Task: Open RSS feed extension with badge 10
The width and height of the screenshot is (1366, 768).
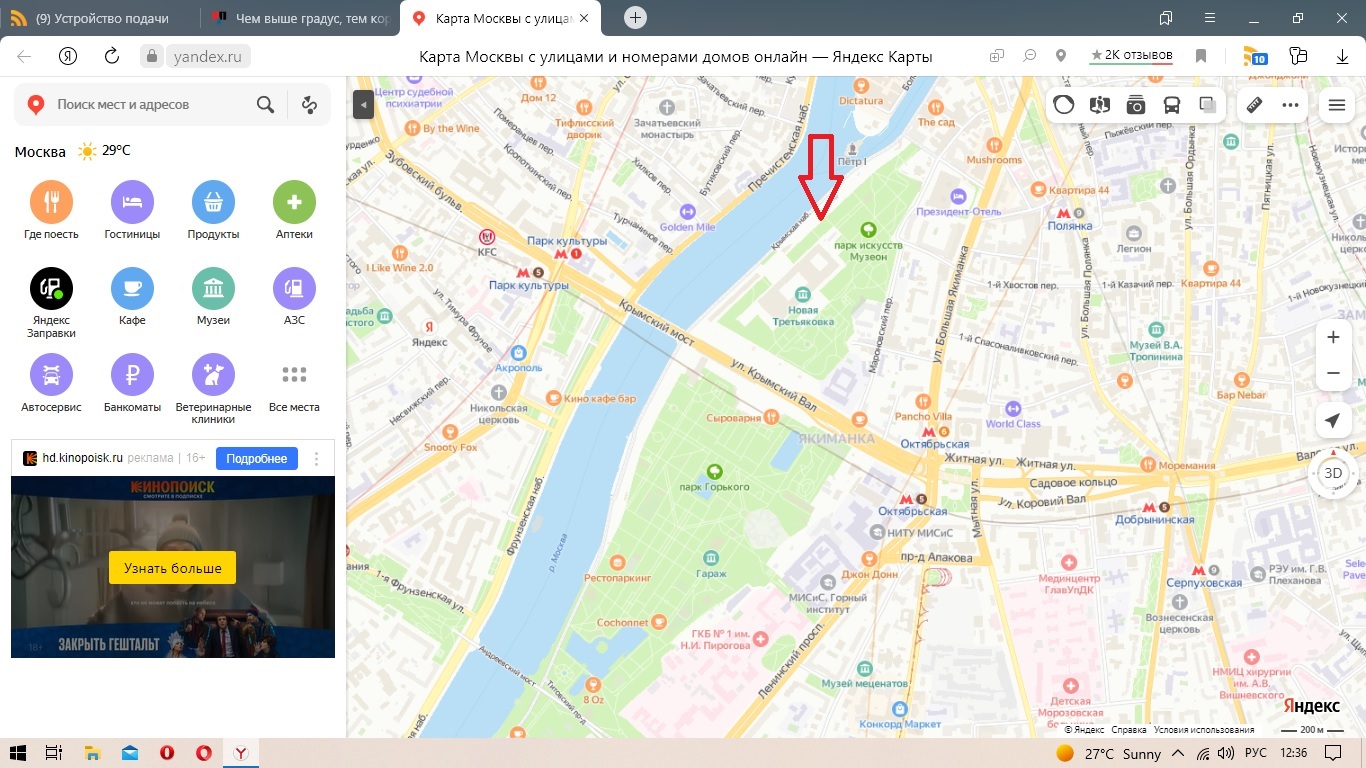Action: tap(1254, 56)
